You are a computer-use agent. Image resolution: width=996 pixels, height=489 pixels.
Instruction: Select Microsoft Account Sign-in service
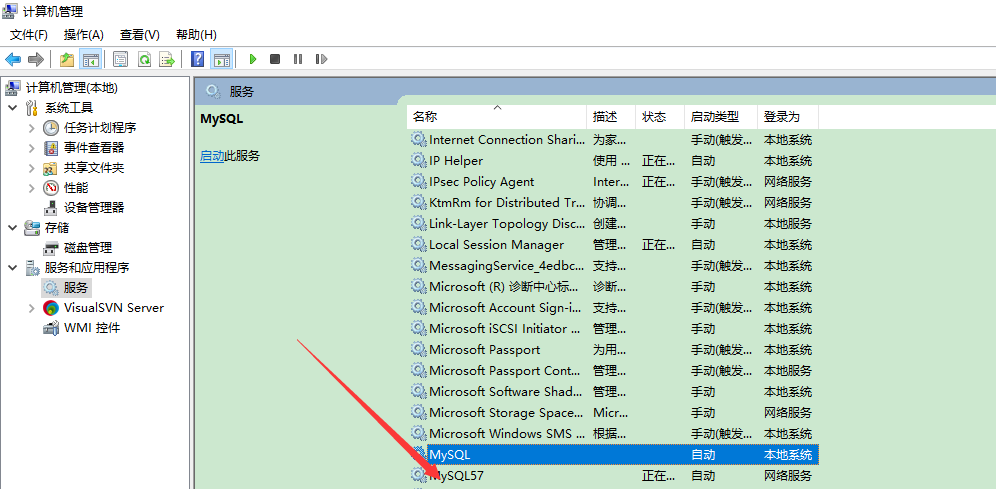[614, 307]
